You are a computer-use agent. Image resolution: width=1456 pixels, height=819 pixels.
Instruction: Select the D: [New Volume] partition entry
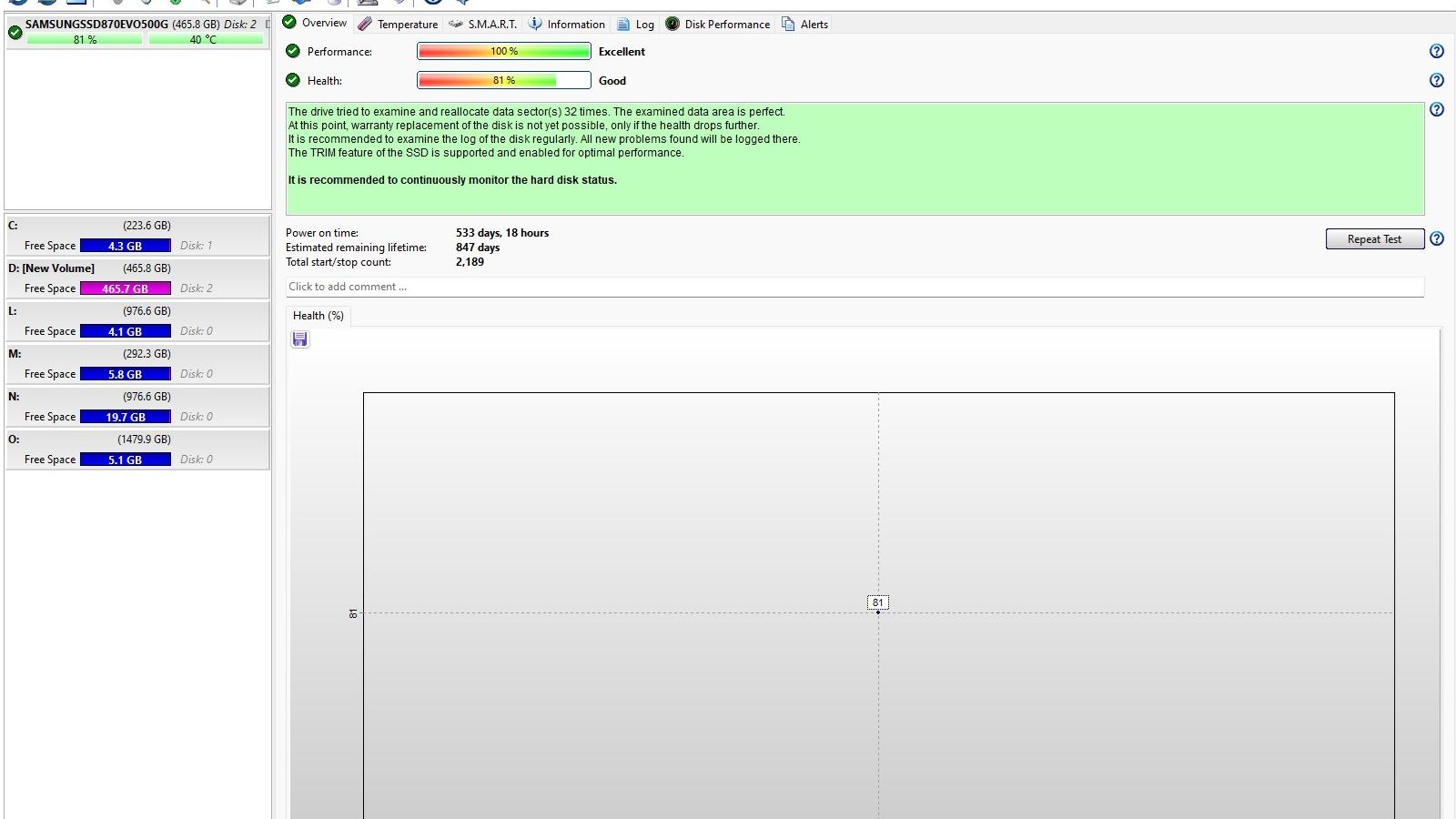[x=137, y=278]
